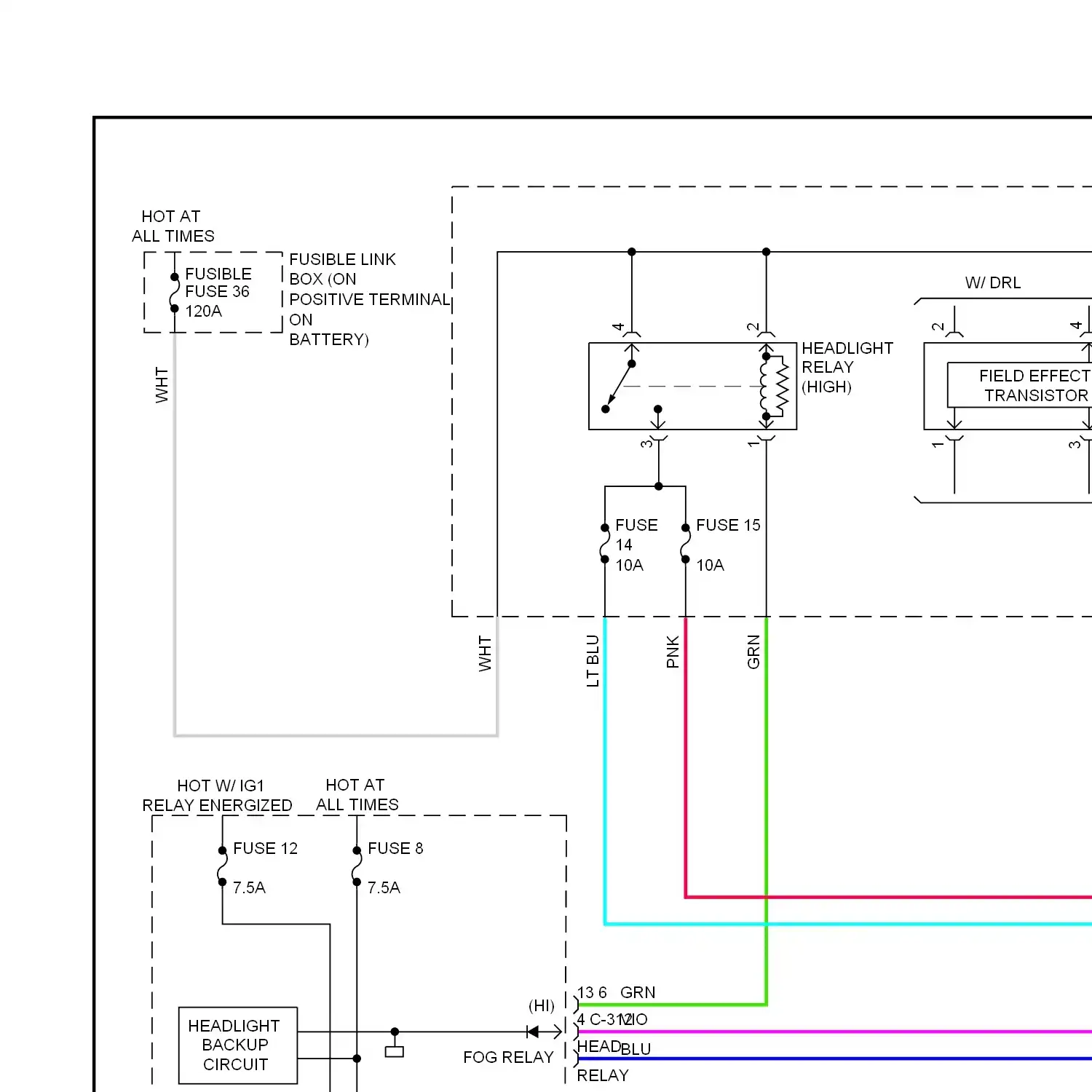Click the HEAD RELAY text
Viewport: 1092px width, 1092px height.
[x=601, y=1061]
